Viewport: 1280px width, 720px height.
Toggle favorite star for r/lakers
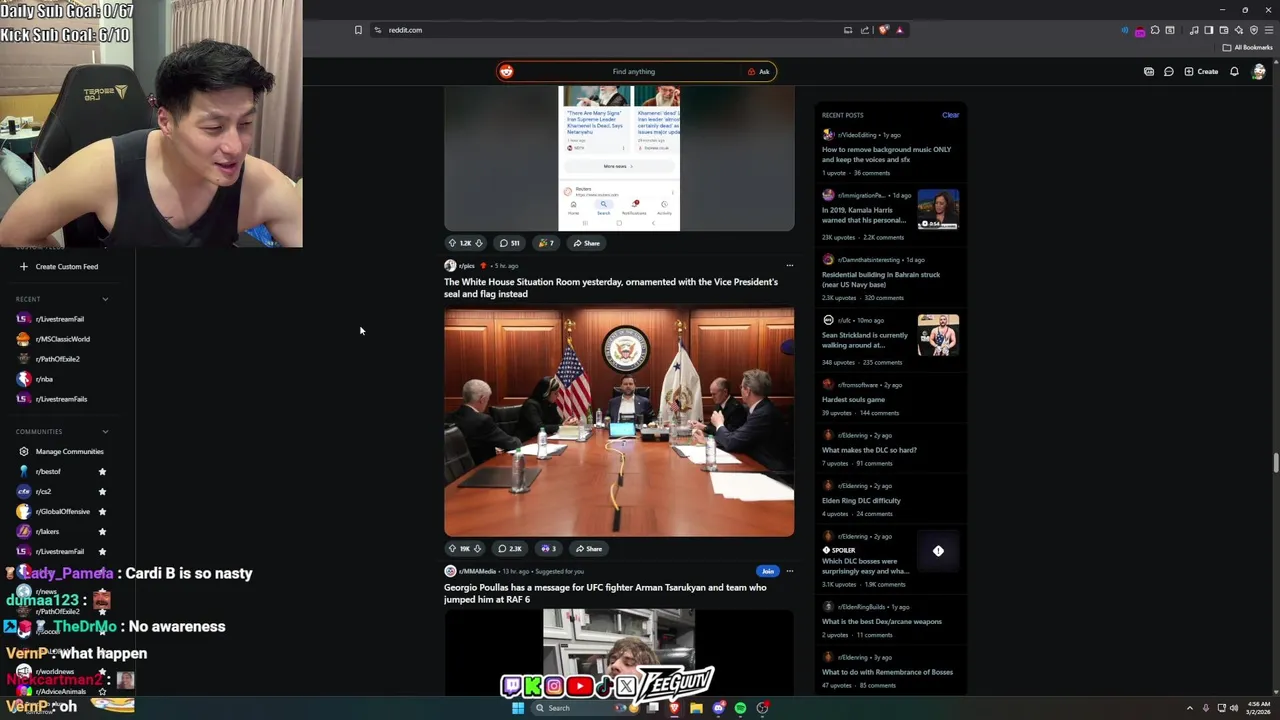102,532
